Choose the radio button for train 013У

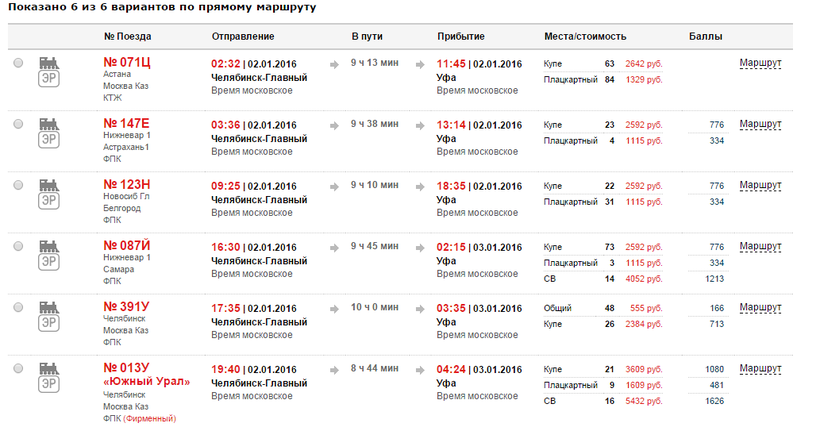coord(18,369)
